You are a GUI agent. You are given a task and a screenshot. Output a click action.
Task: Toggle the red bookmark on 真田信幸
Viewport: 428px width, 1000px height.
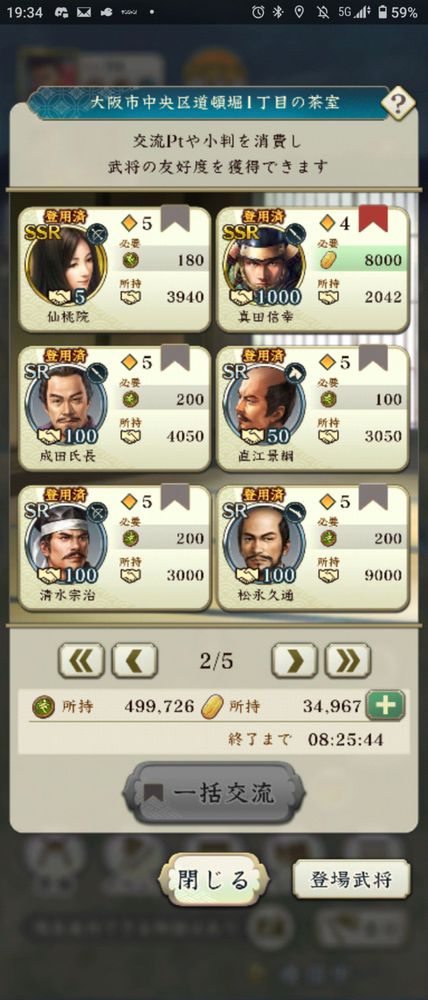(373, 219)
